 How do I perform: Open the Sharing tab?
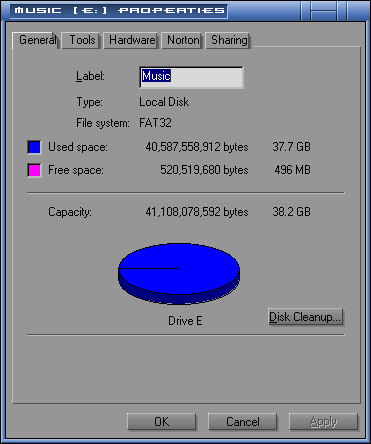(x=228, y=40)
